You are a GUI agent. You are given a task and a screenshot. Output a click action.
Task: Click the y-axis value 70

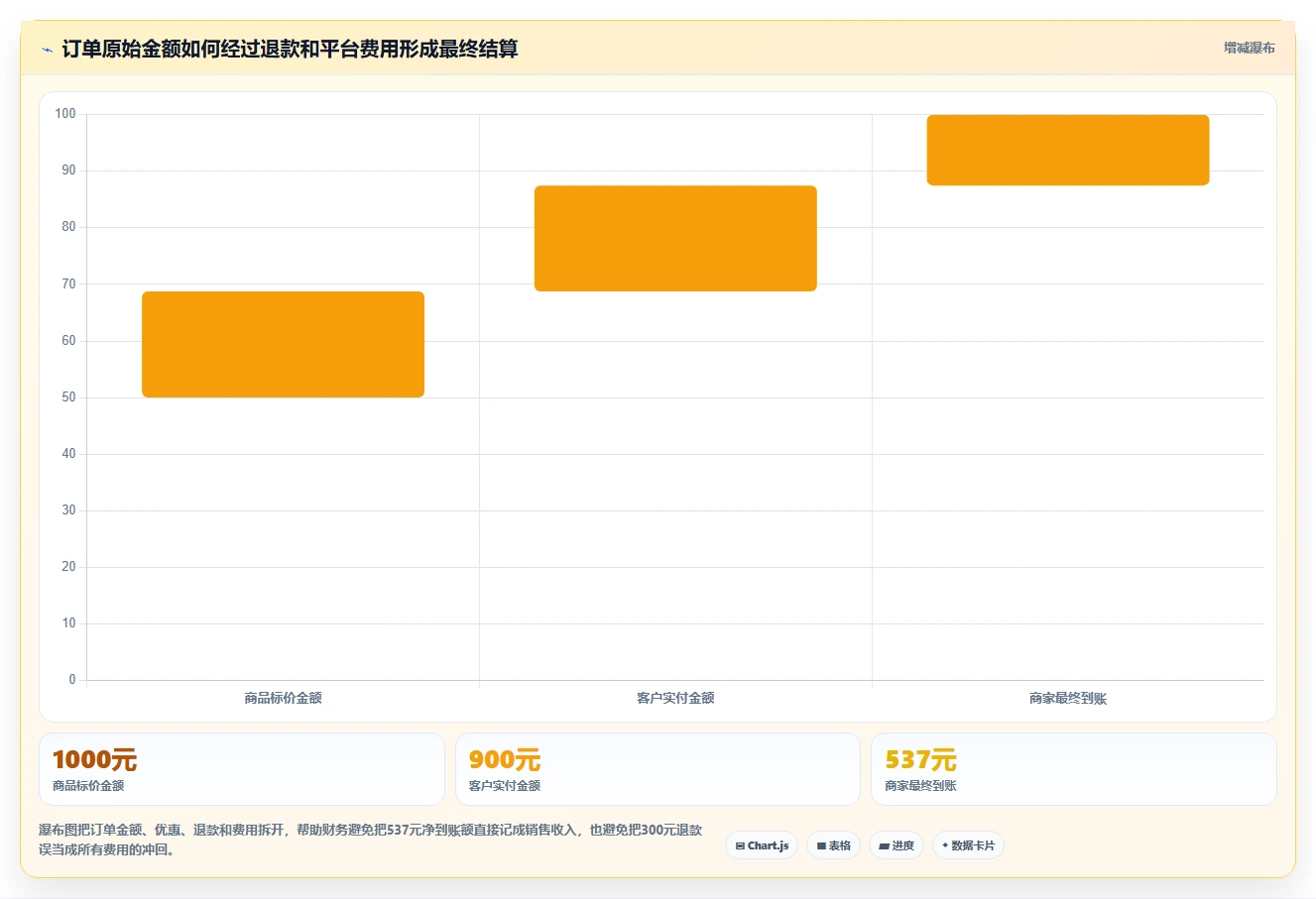(x=68, y=284)
